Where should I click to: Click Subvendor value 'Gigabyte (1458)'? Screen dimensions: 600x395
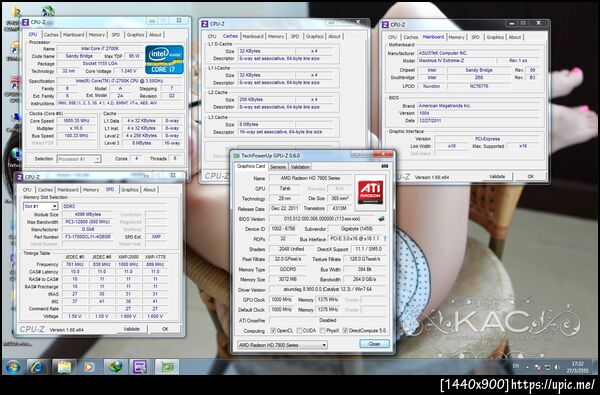(357, 229)
